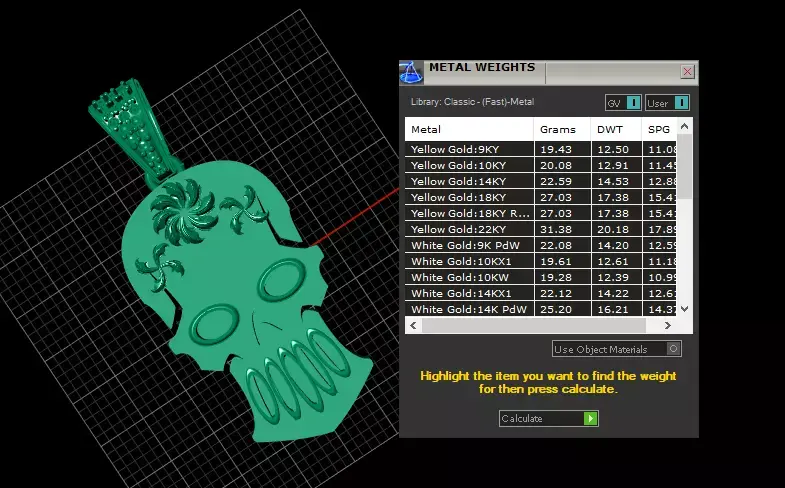Select the Yellow Gold:9KY row
Image resolution: width=785 pixels, height=488 pixels.
click(541, 149)
